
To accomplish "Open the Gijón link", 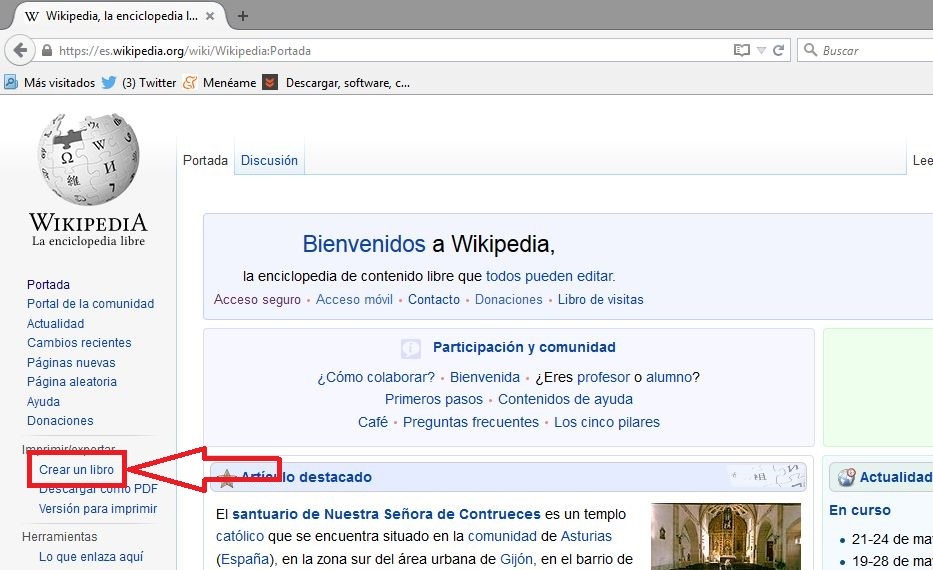I will pyautogui.click(x=516, y=559).
